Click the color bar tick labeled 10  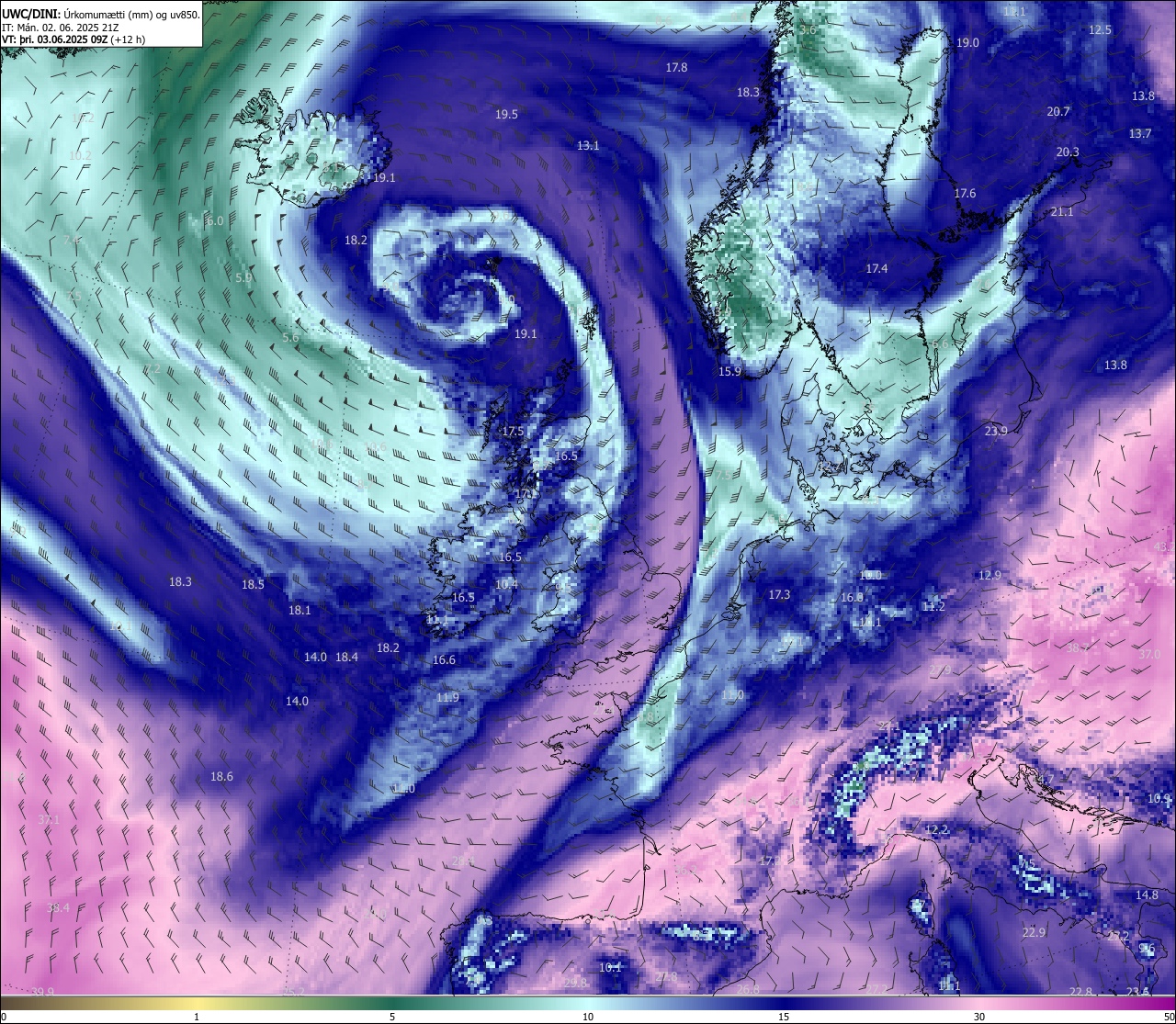point(588,1017)
